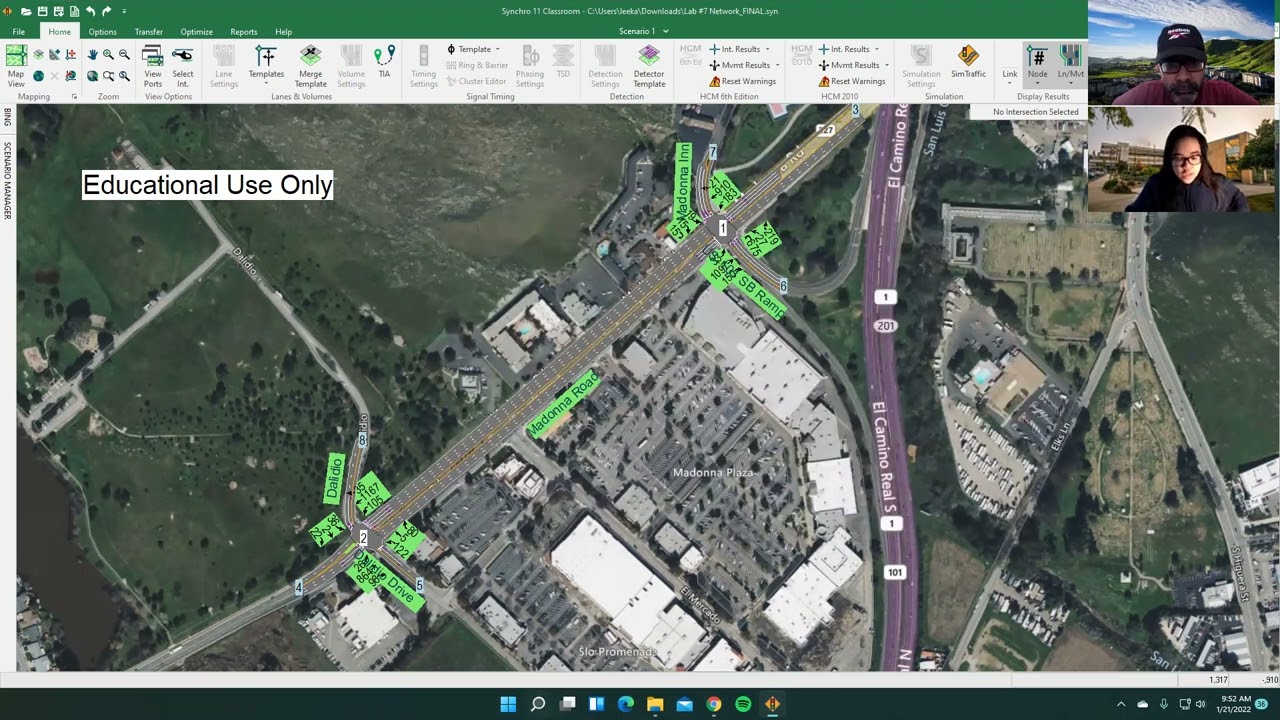Viewport: 1280px width, 720px height.
Task: Click Reset Warnings in HCM 2010
Action: [852, 81]
